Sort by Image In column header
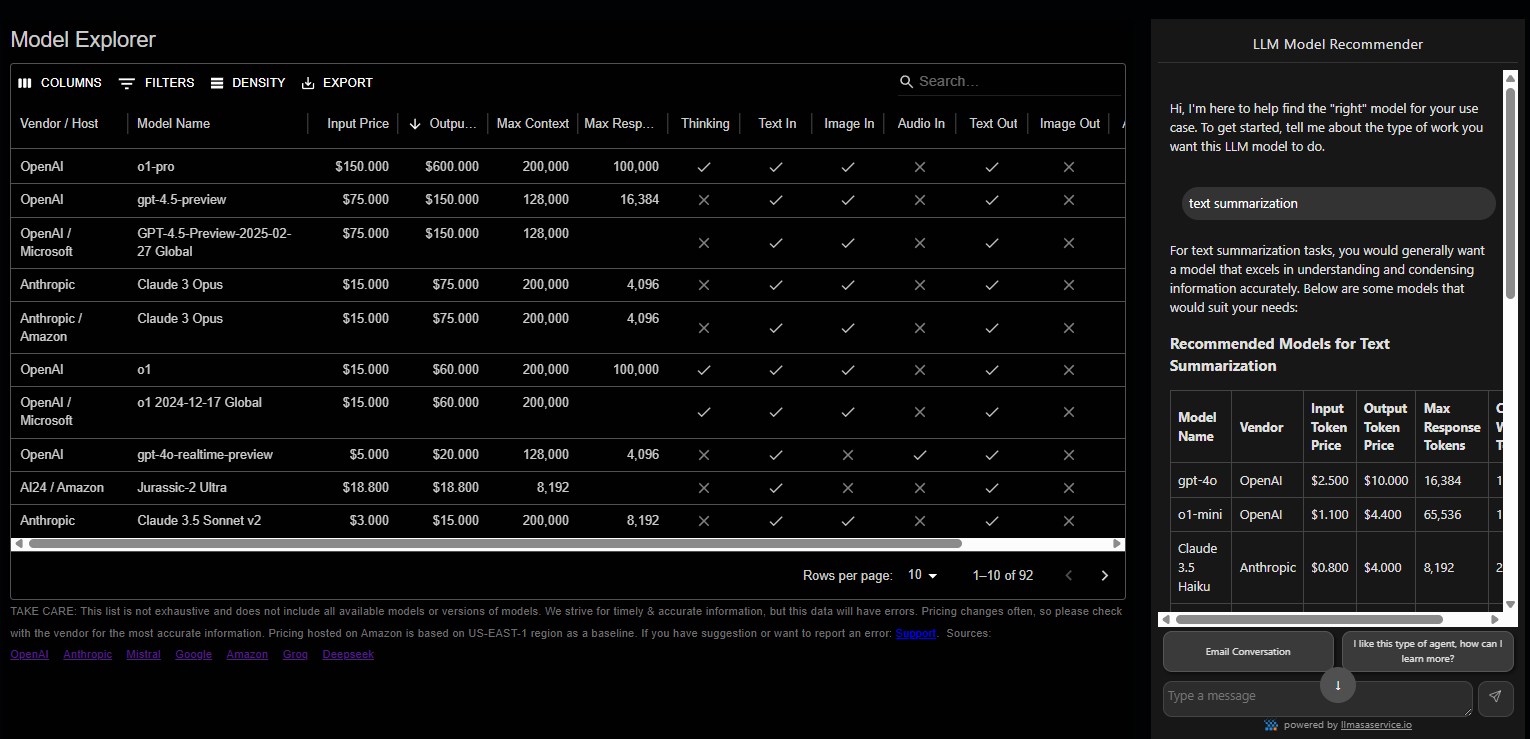 pos(849,123)
